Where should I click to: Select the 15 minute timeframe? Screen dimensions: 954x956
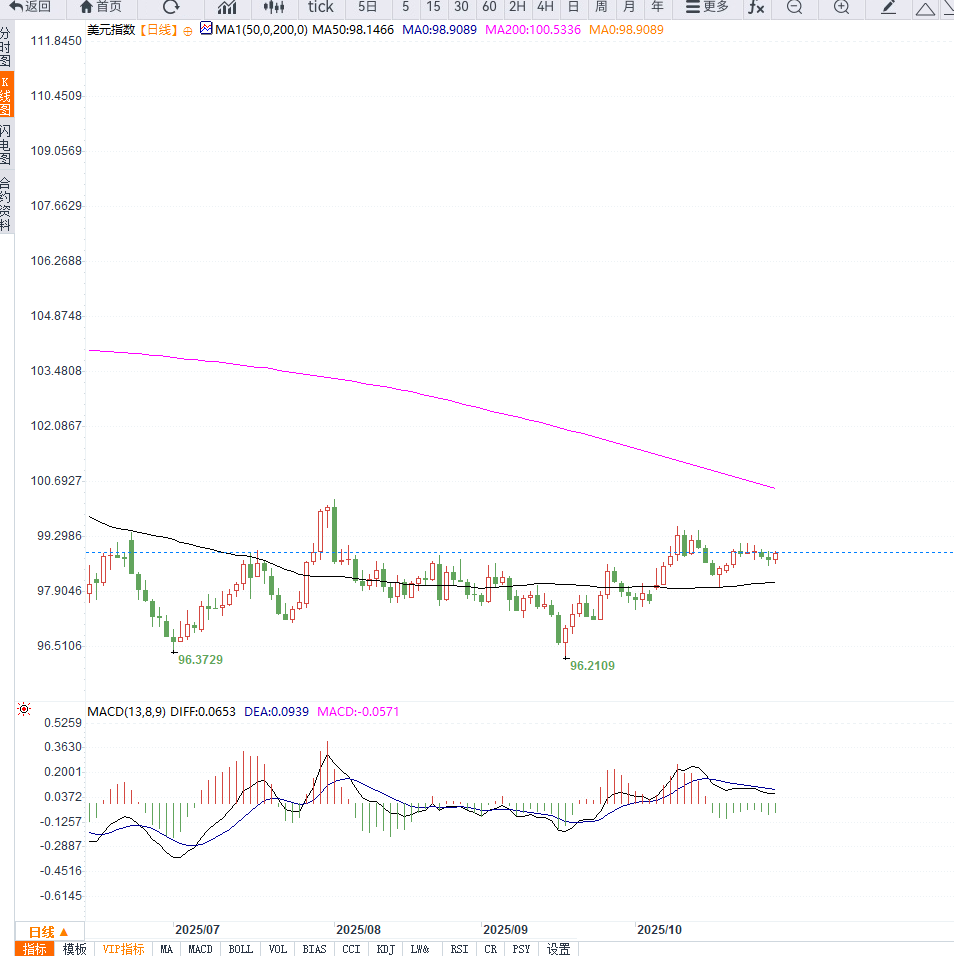click(x=433, y=7)
